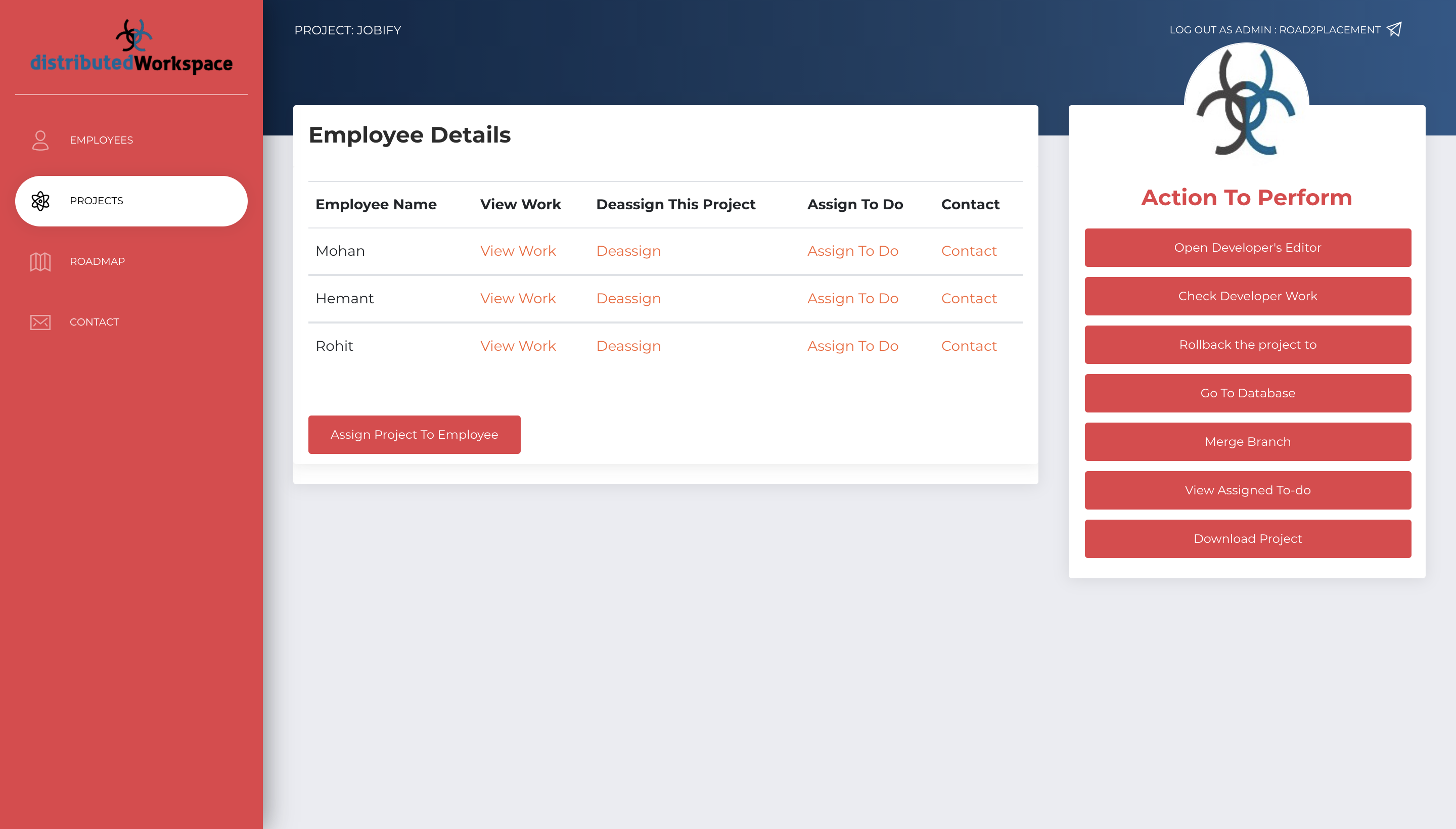Log out as admin ROAD2PLACEMENT

(1275, 30)
